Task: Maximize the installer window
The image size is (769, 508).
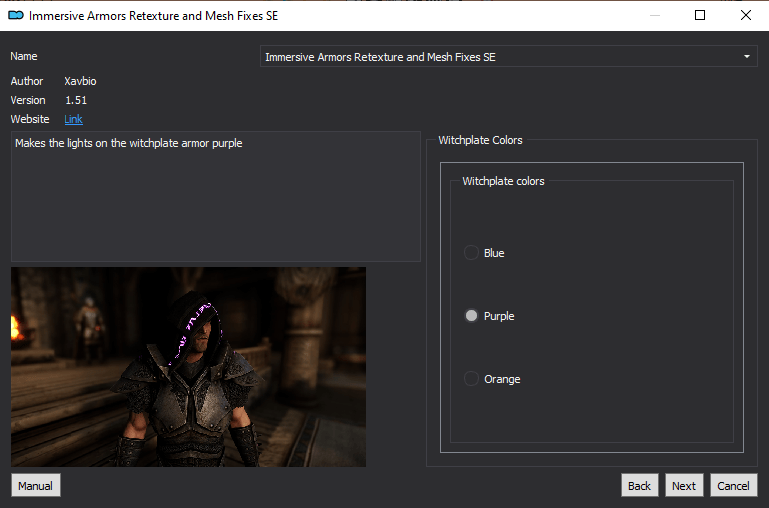Action: [700, 15]
